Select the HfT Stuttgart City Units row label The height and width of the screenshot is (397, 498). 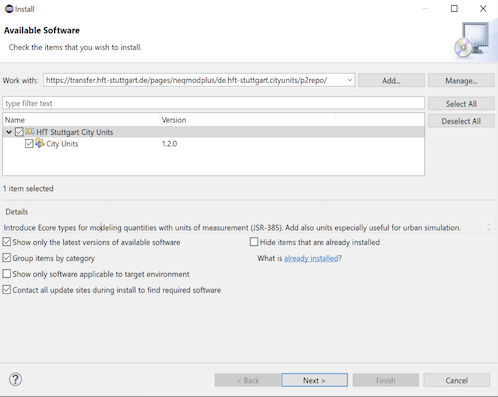pyautogui.click(x=75, y=132)
